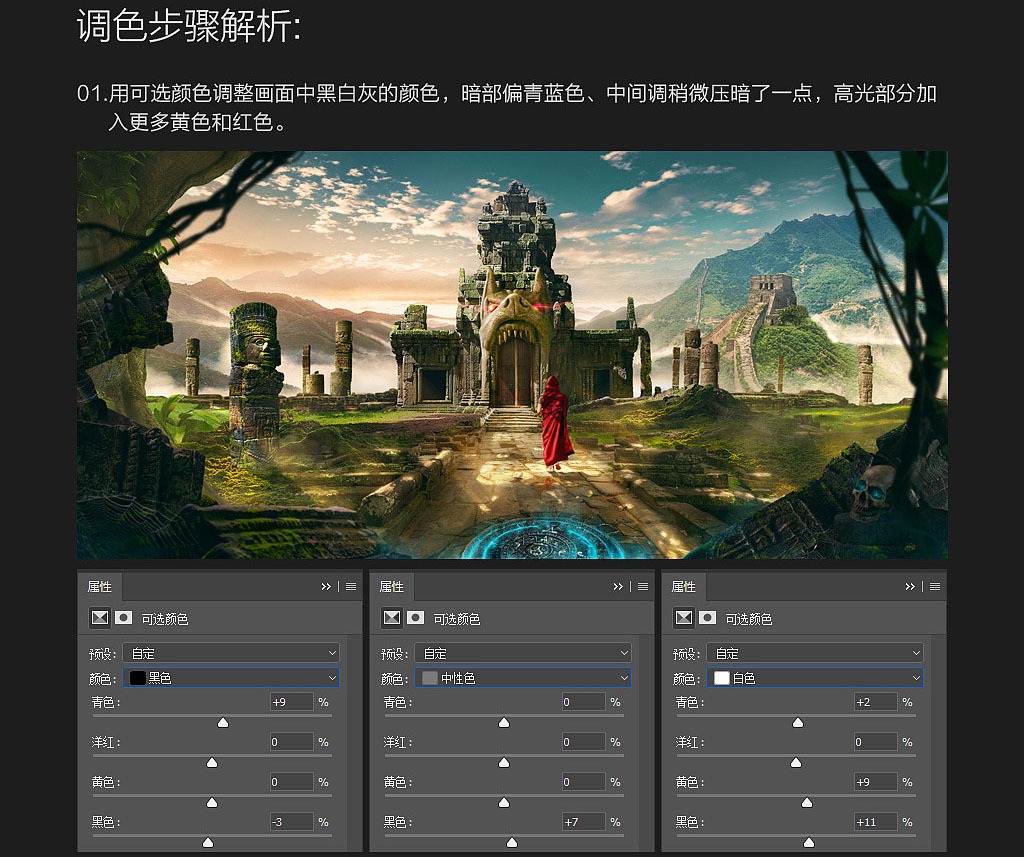Click the 黄色 slider handle in 黑色 panel
The height and width of the screenshot is (857, 1024).
pos(212,802)
